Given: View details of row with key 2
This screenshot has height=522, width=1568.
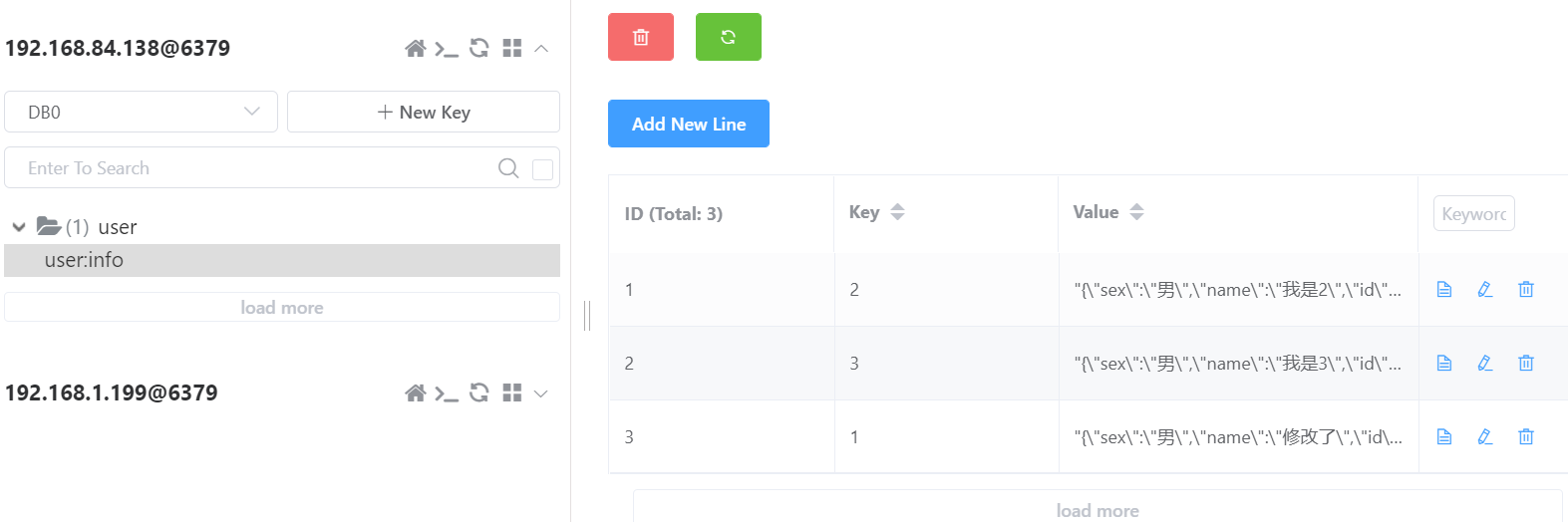Looking at the screenshot, I should point(1444,289).
